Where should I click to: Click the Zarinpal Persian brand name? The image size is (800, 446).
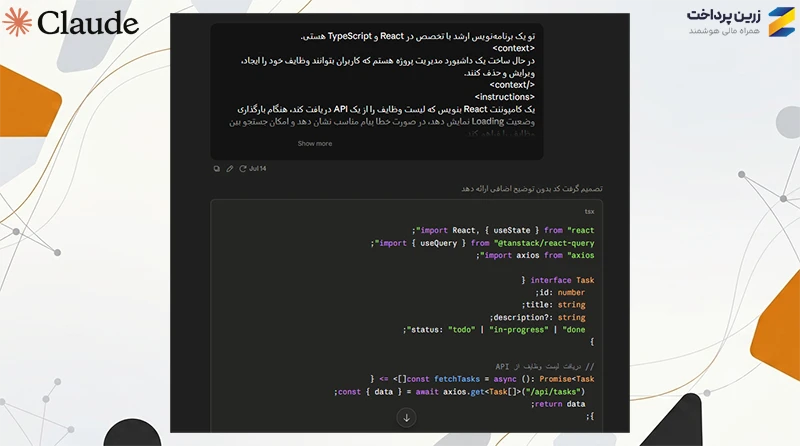pos(723,15)
